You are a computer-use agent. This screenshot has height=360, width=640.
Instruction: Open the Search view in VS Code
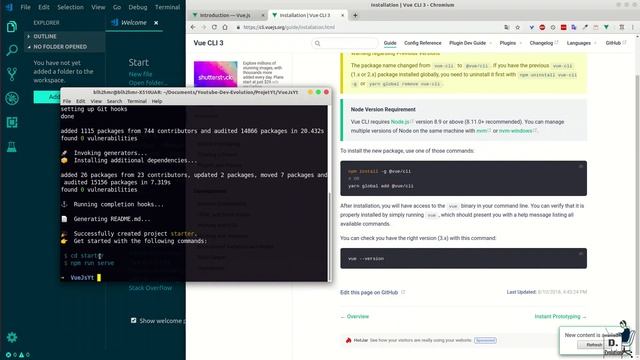[x=12, y=50]
